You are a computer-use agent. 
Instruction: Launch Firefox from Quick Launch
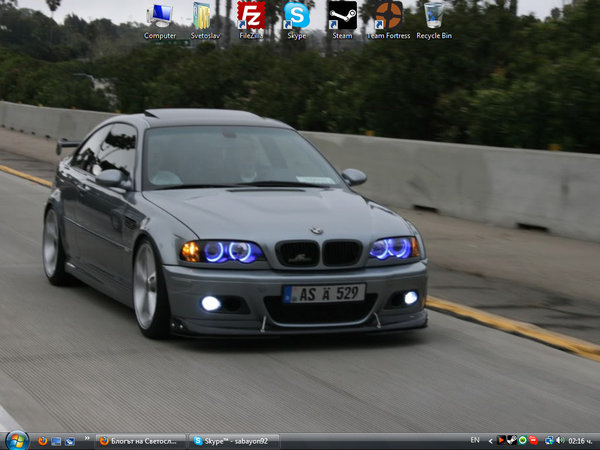(x=43, y=441)
